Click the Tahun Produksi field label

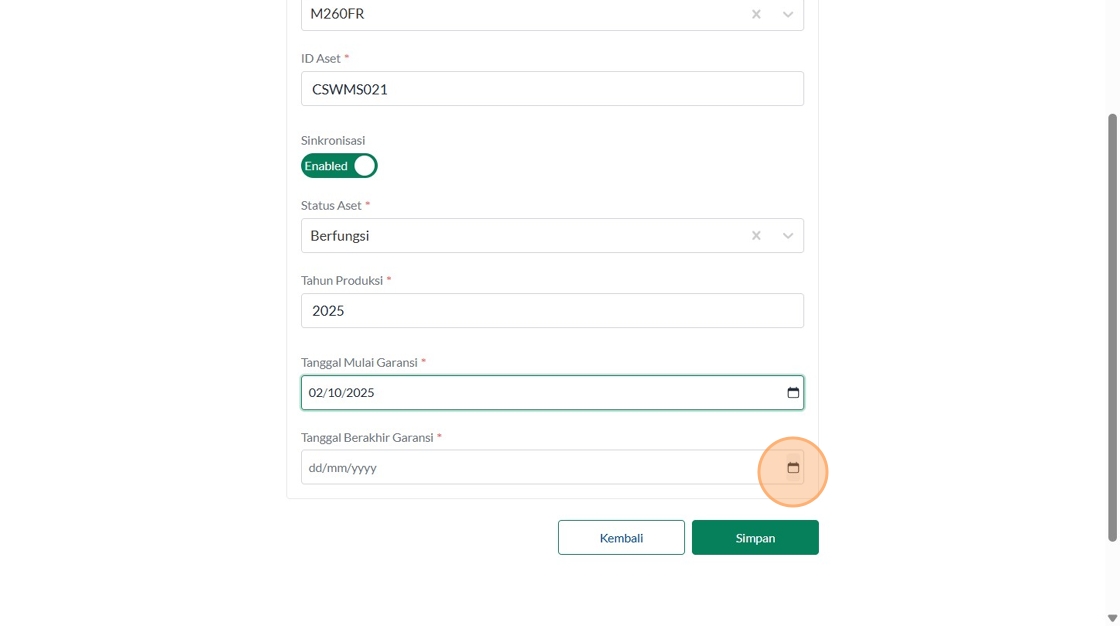point(342,281)
